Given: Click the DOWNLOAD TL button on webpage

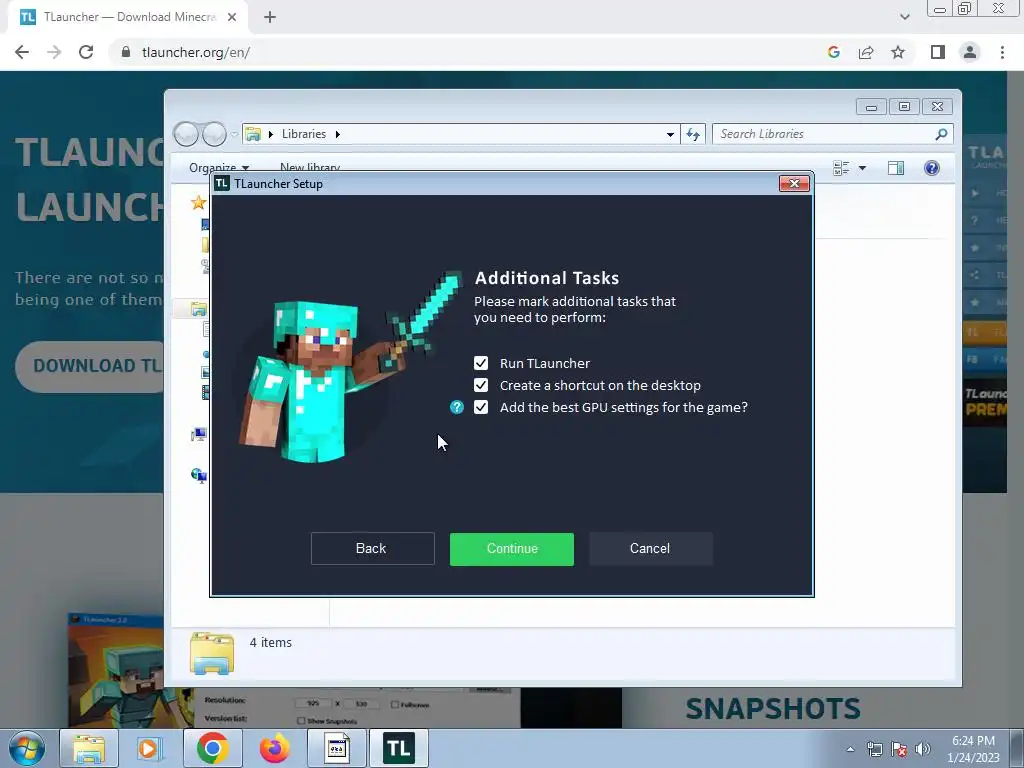Looking at the screenshot, I should [x=90, y=366].
